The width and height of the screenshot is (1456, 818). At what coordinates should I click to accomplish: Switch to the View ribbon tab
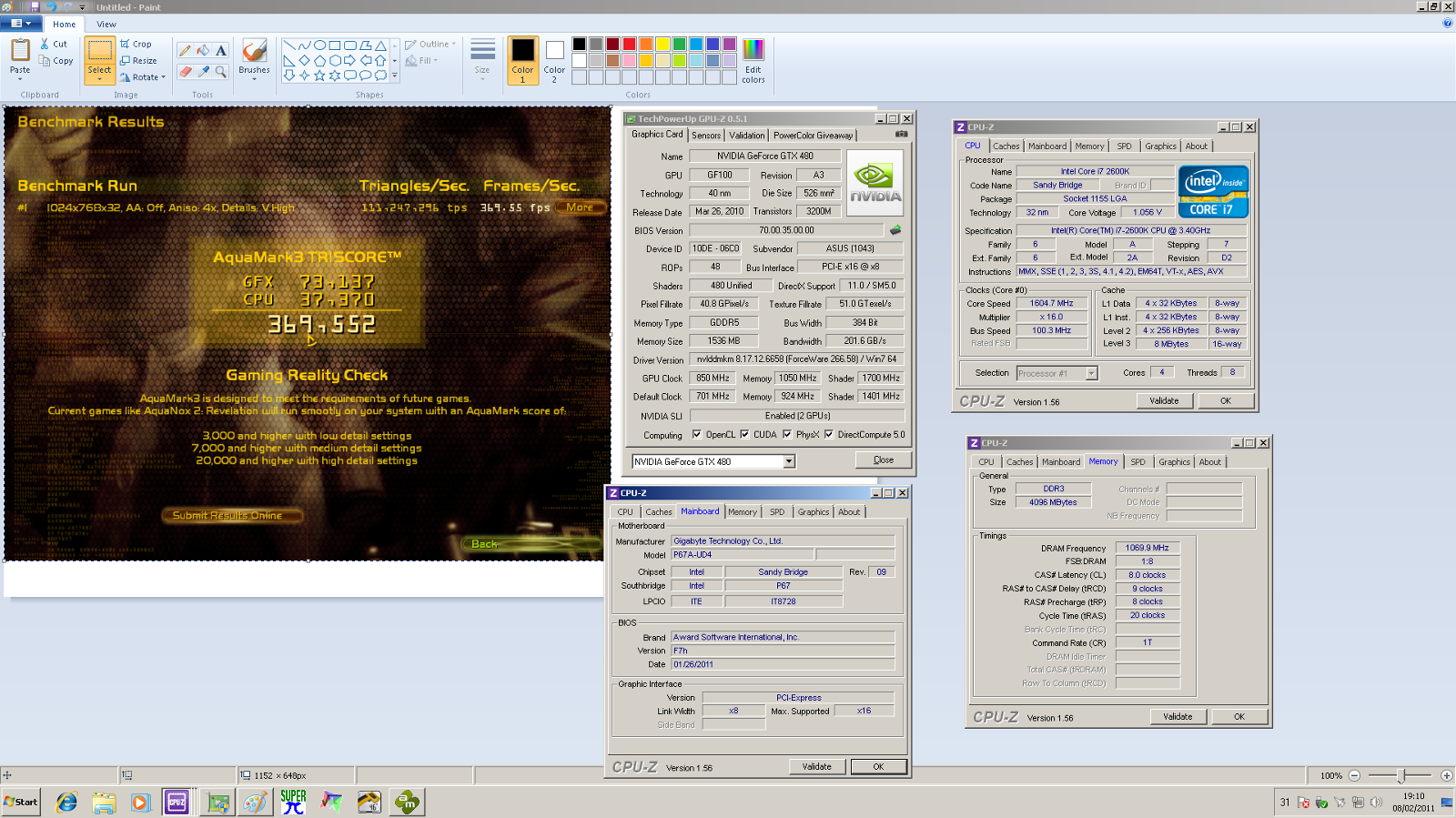click(x=106, y=25)
